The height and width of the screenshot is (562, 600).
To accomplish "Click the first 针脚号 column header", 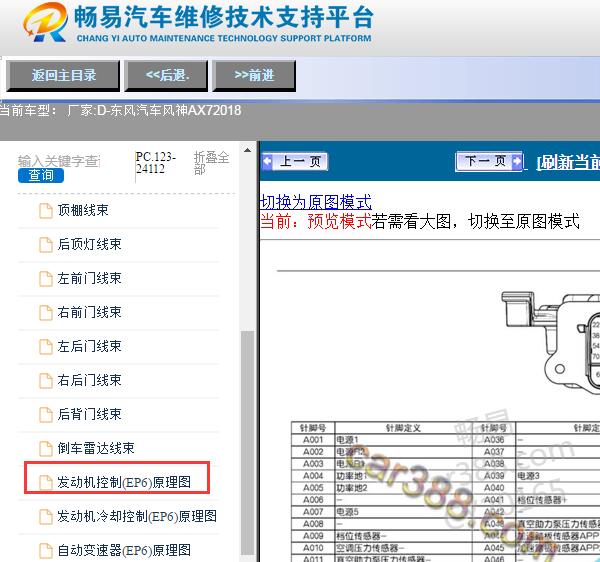I will click(x=313, y=428).
